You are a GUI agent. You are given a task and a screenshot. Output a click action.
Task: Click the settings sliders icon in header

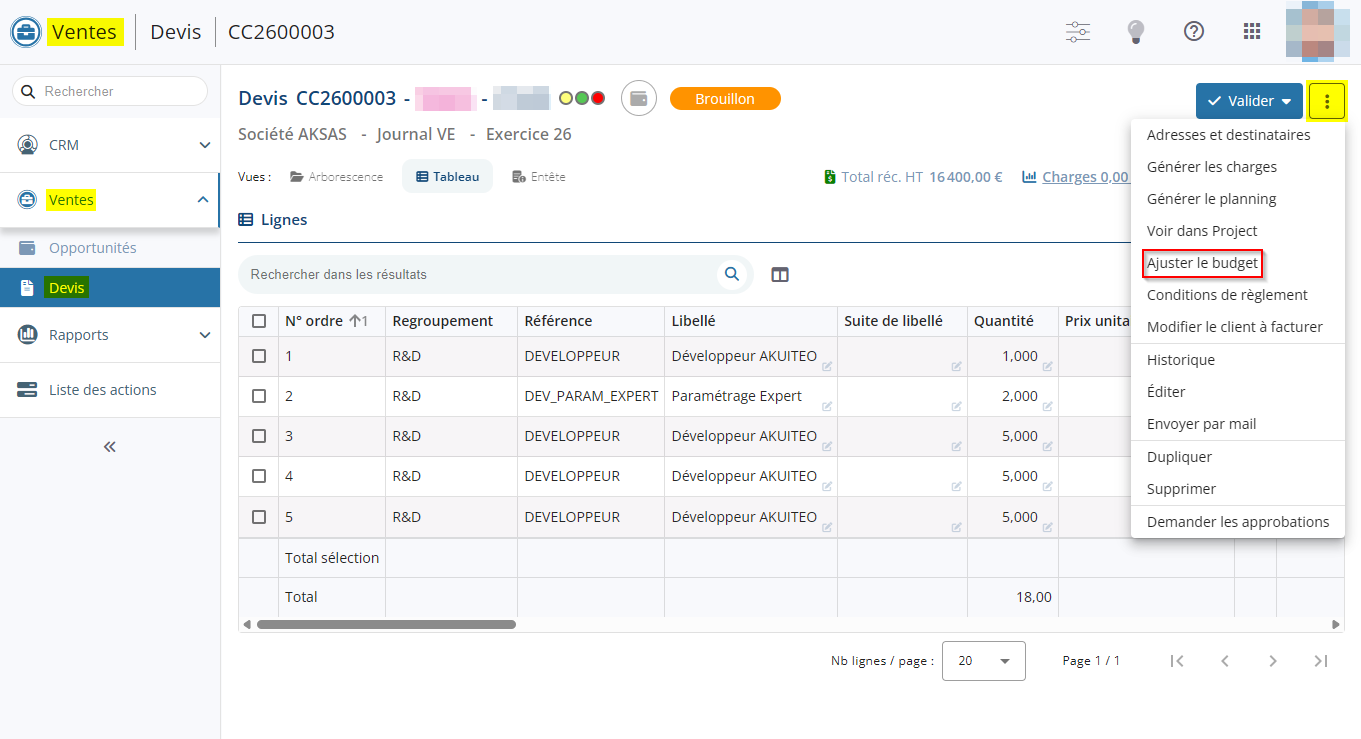click(x=1077, y=32)
